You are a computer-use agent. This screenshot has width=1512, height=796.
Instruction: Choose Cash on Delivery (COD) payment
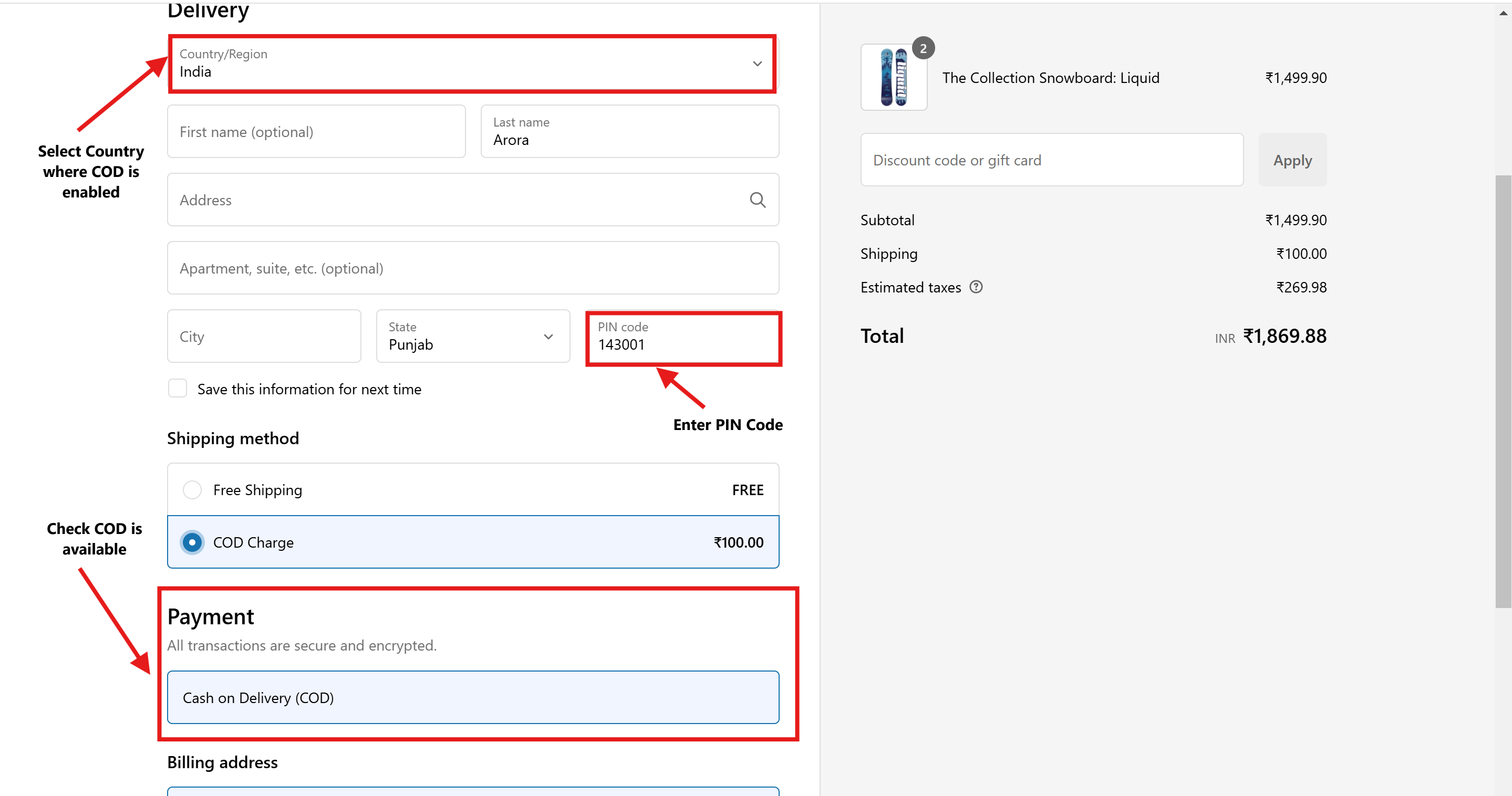(472, 697)
